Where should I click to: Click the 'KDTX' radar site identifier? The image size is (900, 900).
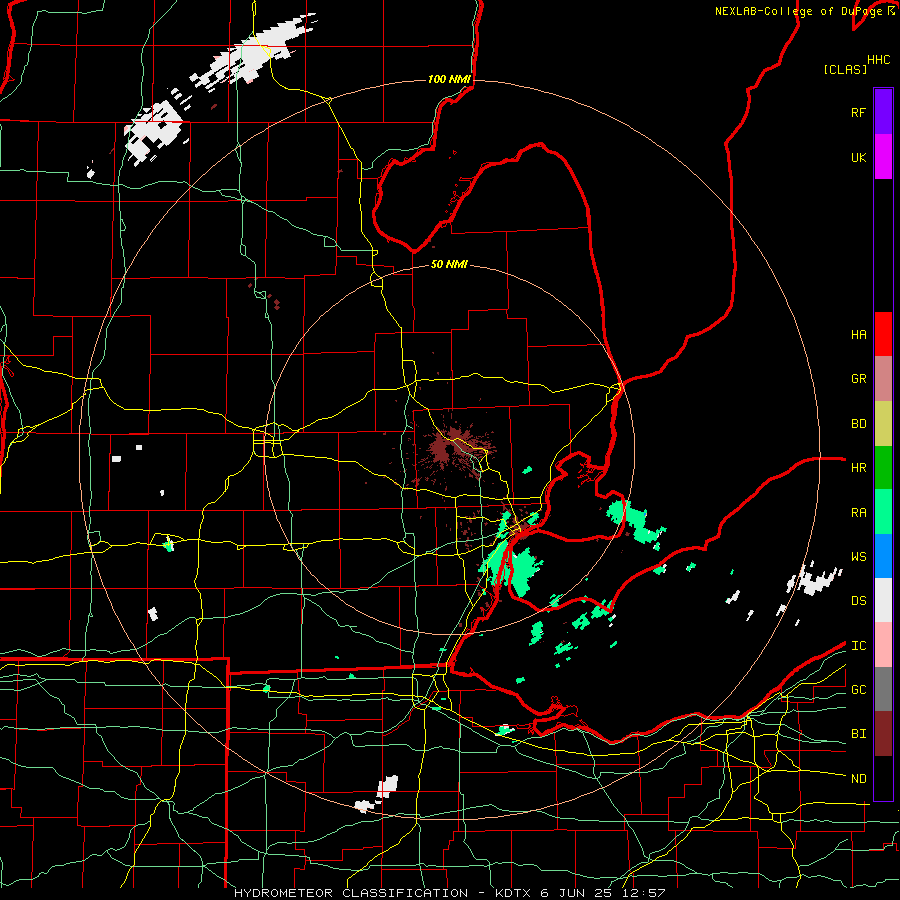[x=514, y=893]
